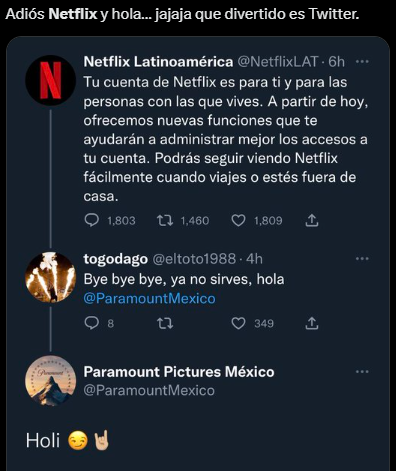Visit the @NetflixLAT handle
The image size is (396, 471).
click(x=278, y=62)
